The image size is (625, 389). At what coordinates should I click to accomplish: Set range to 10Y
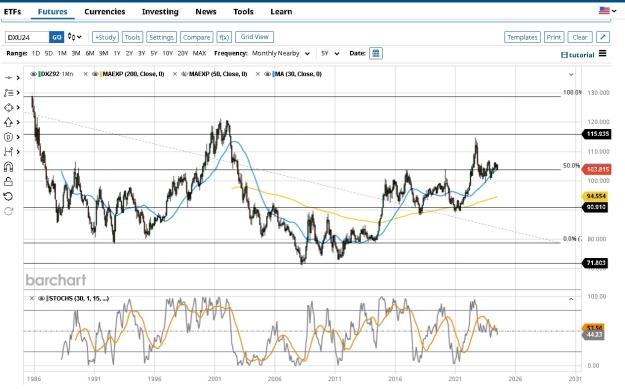[x=167, y=53]
